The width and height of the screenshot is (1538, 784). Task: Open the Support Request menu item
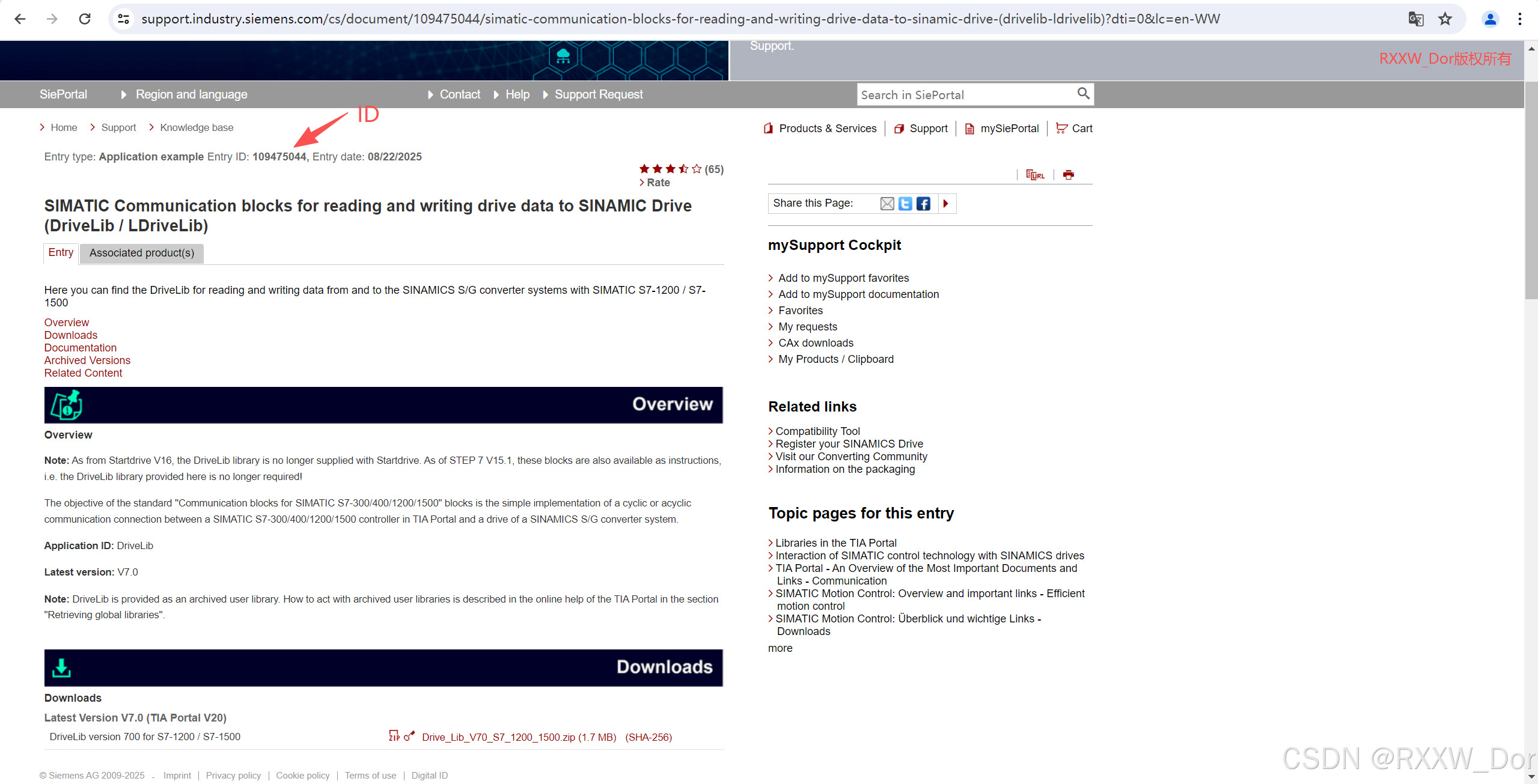[598, 94]
